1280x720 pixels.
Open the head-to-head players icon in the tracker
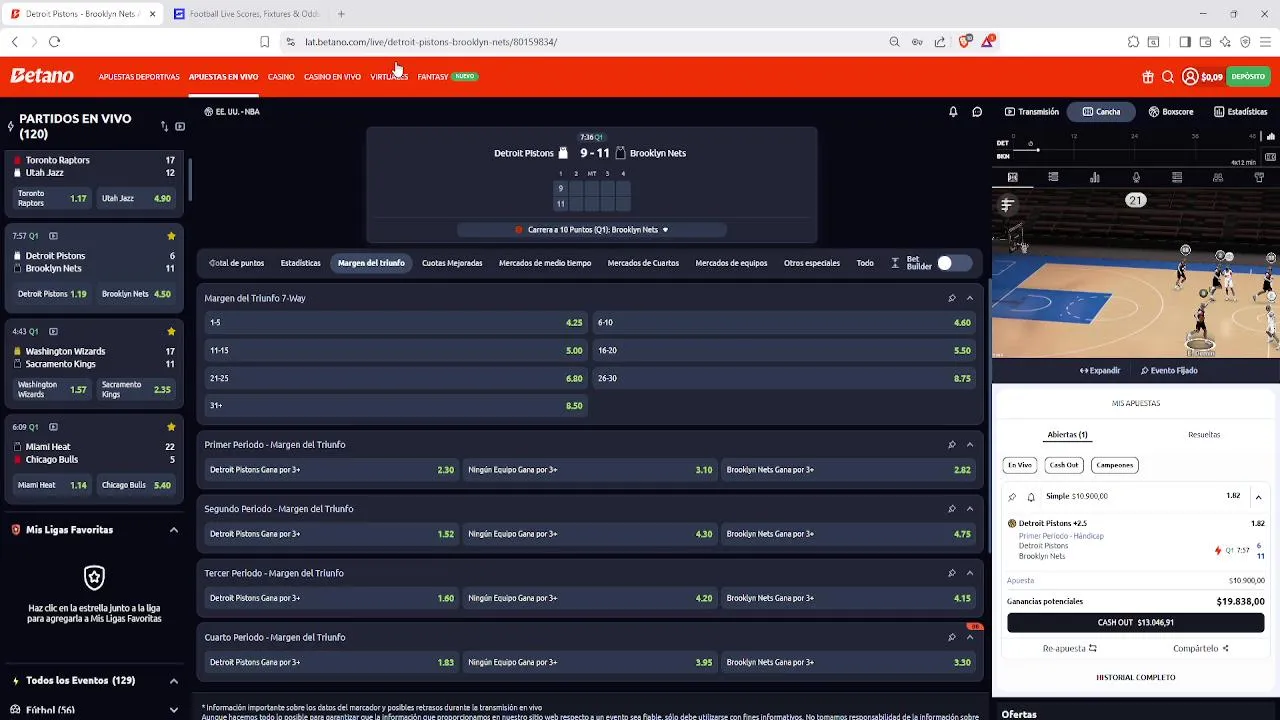click(1218, 178)
